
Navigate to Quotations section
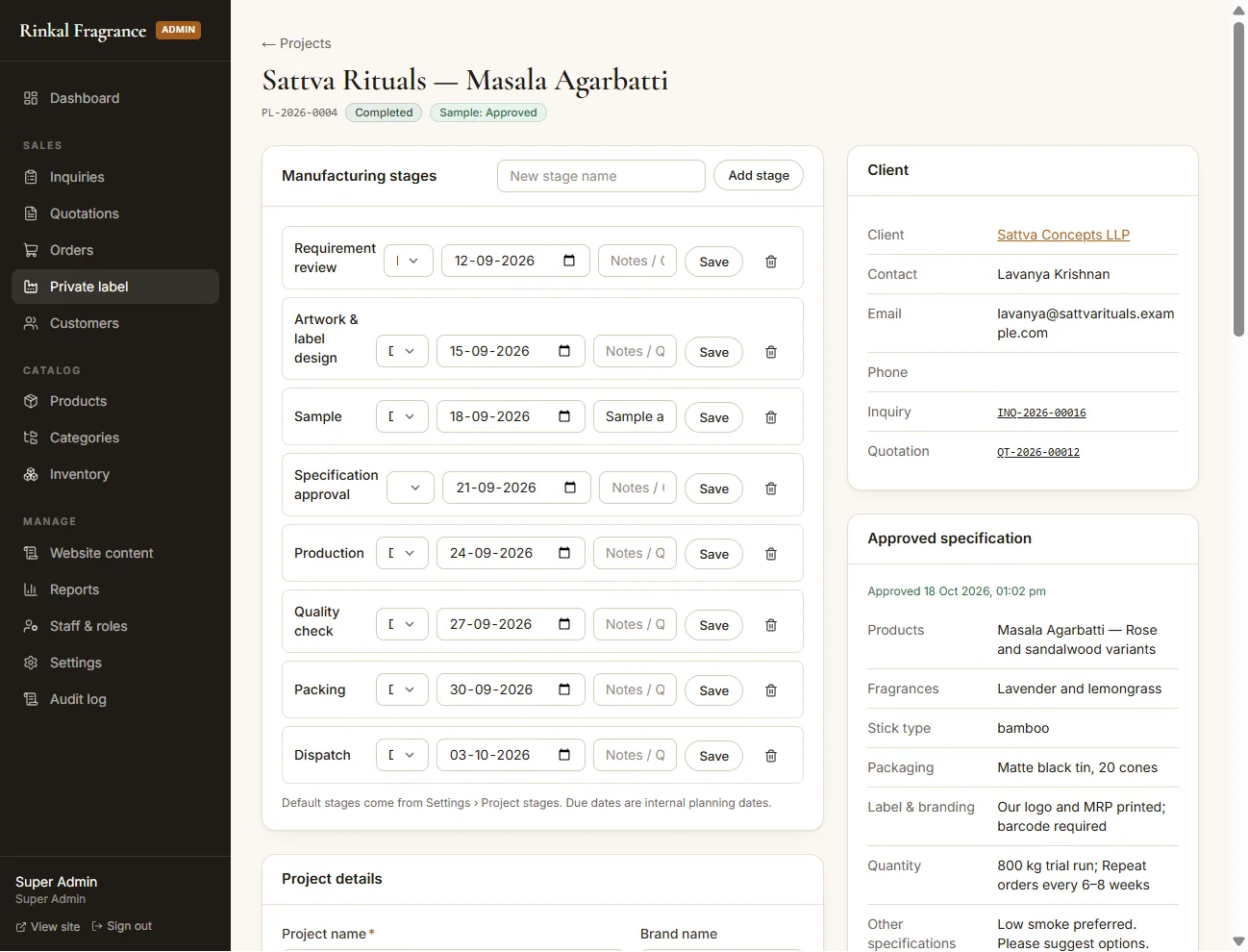coord(115,213)
